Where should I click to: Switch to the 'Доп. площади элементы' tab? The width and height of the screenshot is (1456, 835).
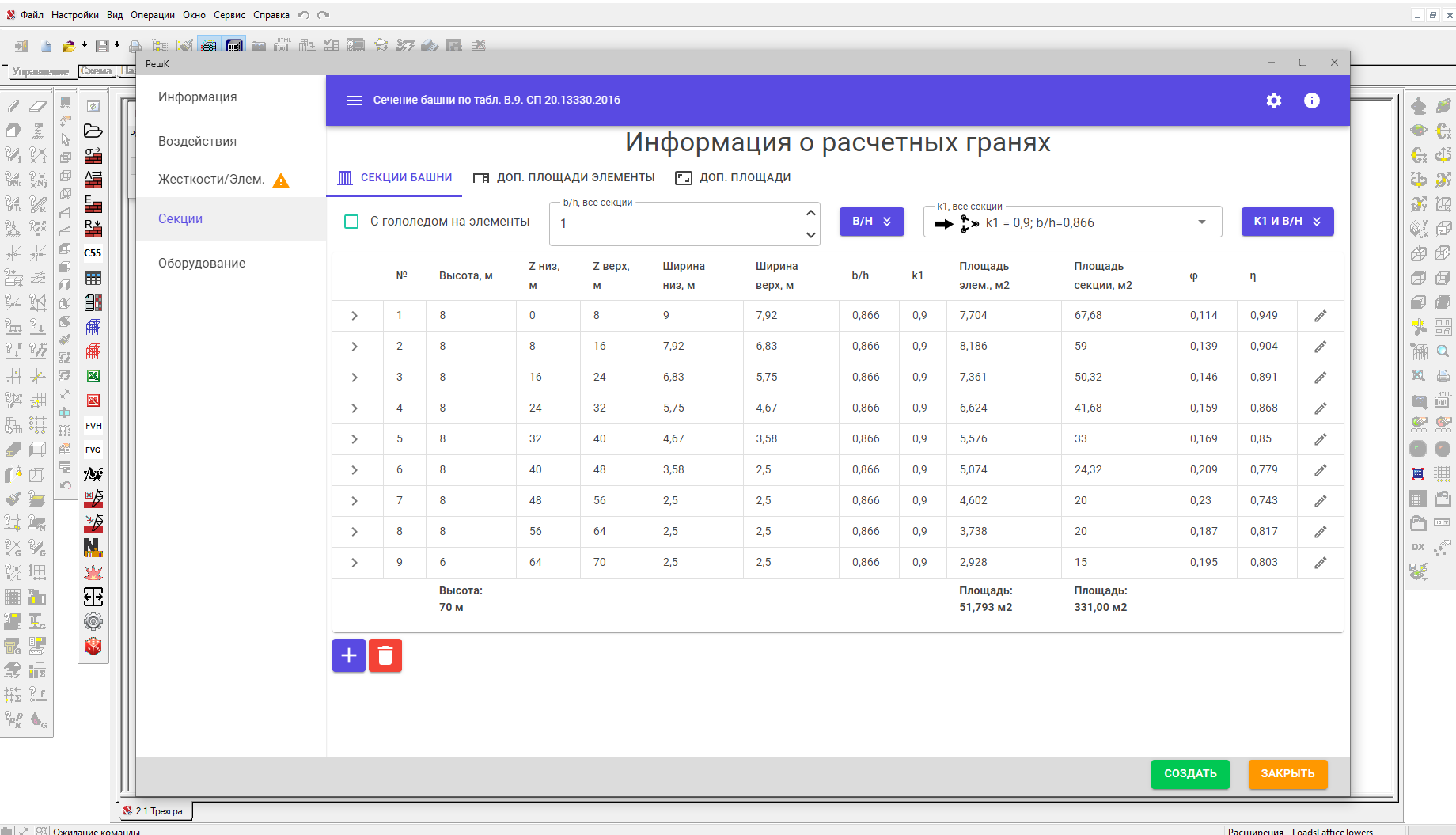[563, 177]
